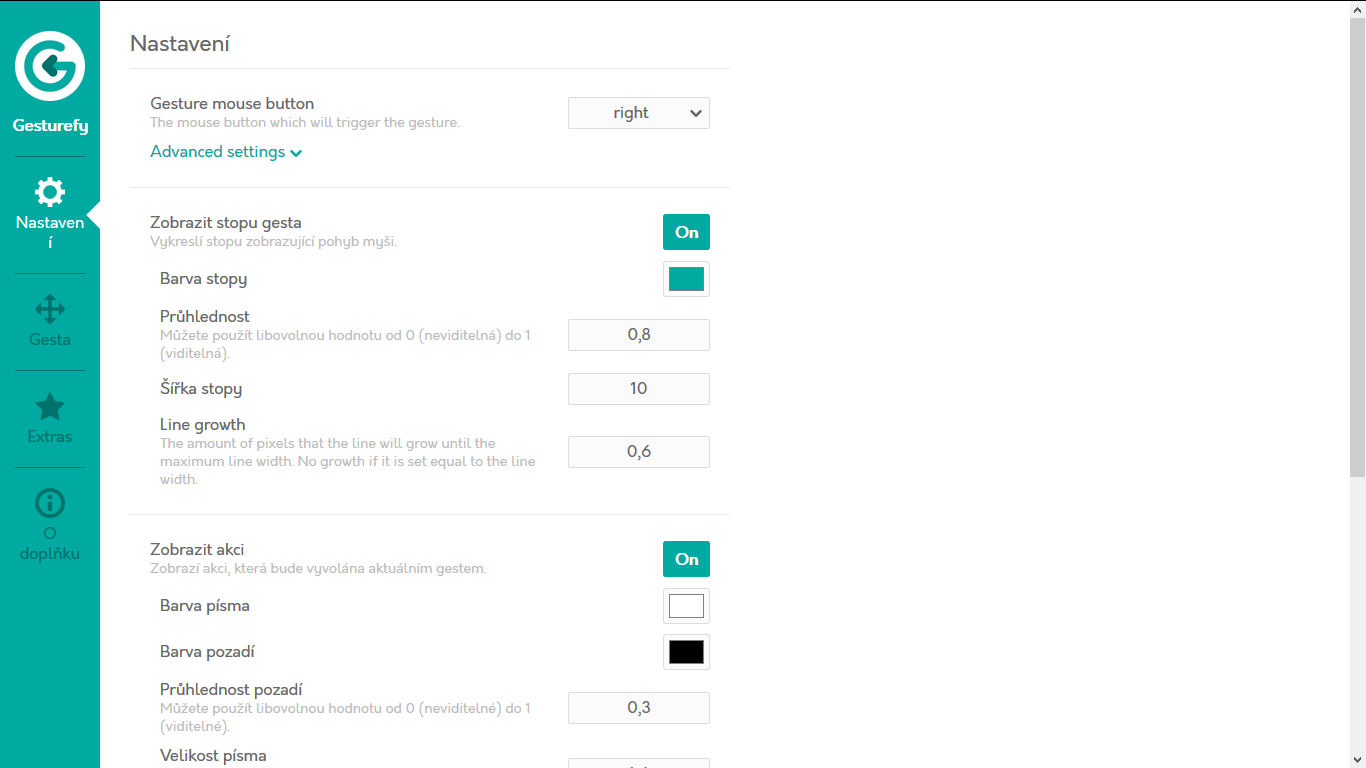The width and height of the screenshot is (1366, 768).
Task: Click the Šířka stopy value field
Action: click(639, 389)
